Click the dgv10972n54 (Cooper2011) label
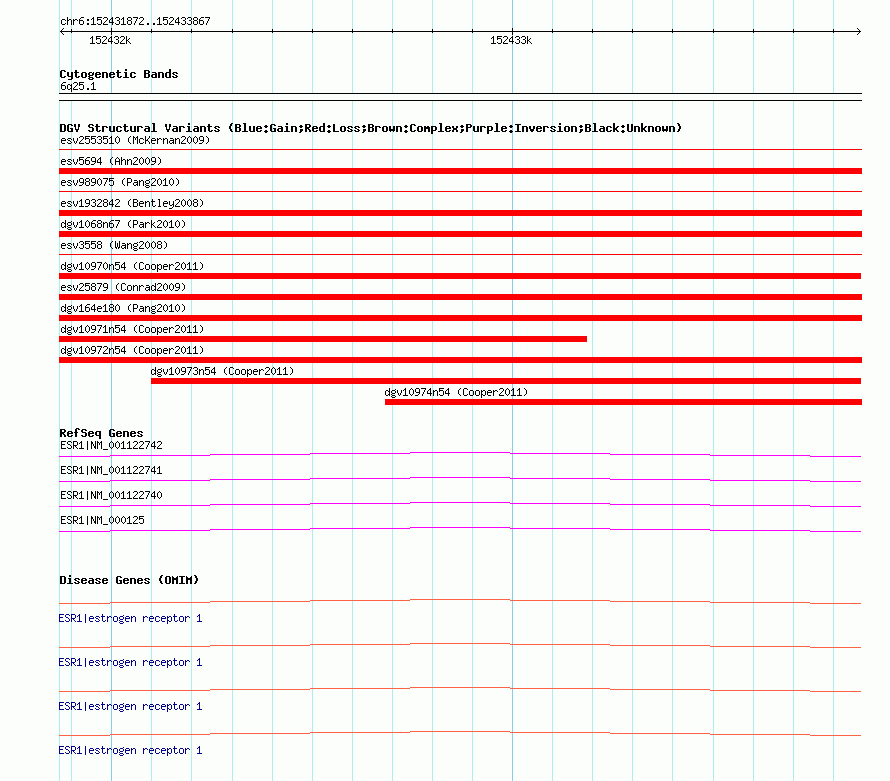890x781 pixels. tap(132, 350)
